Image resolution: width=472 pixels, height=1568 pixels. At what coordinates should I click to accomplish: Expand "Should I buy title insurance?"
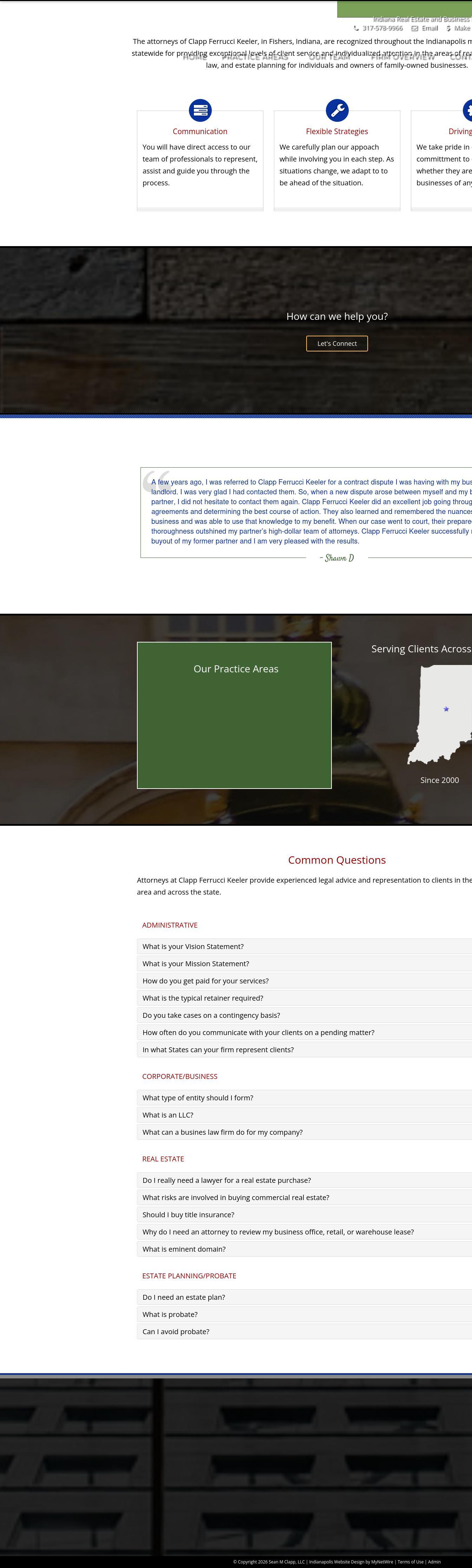click(304, 1214)
